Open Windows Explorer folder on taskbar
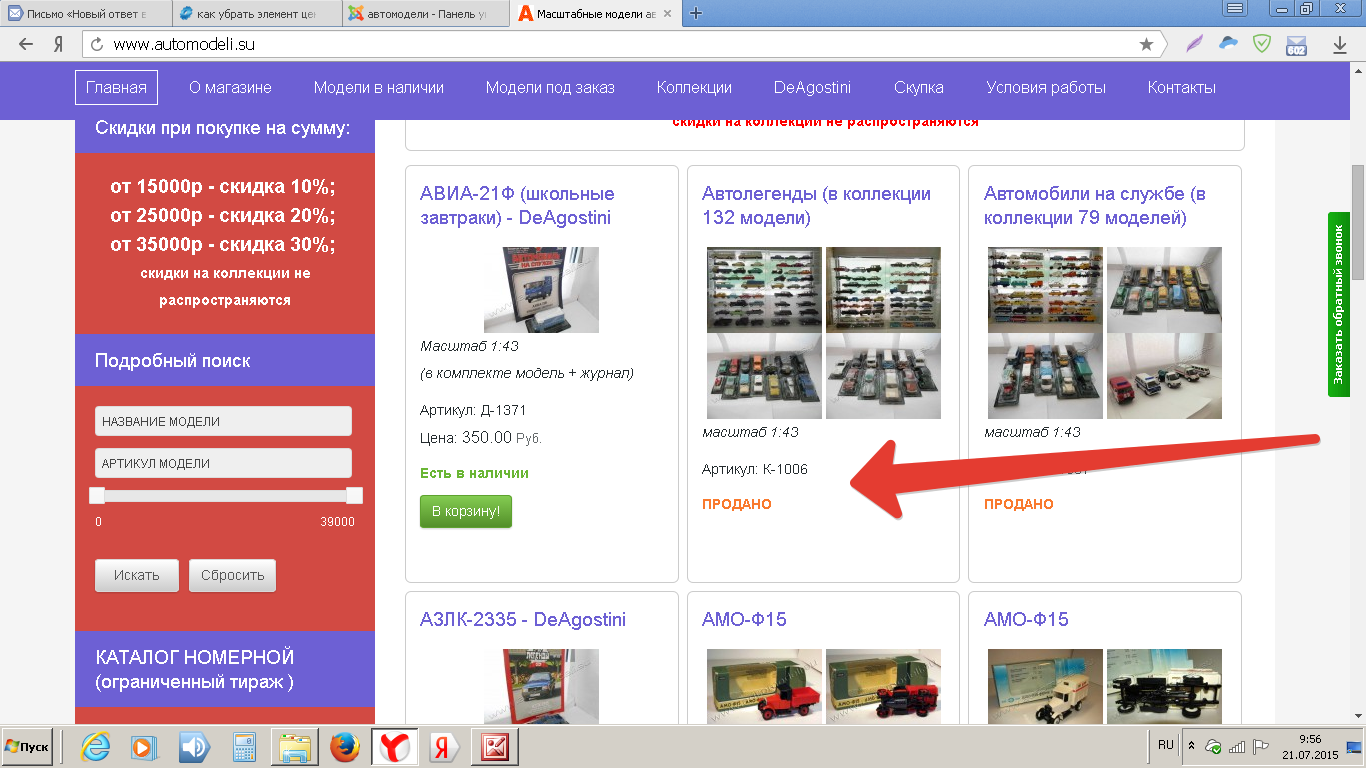This screenshot has height=768, width=1366. tap(297, 747)
